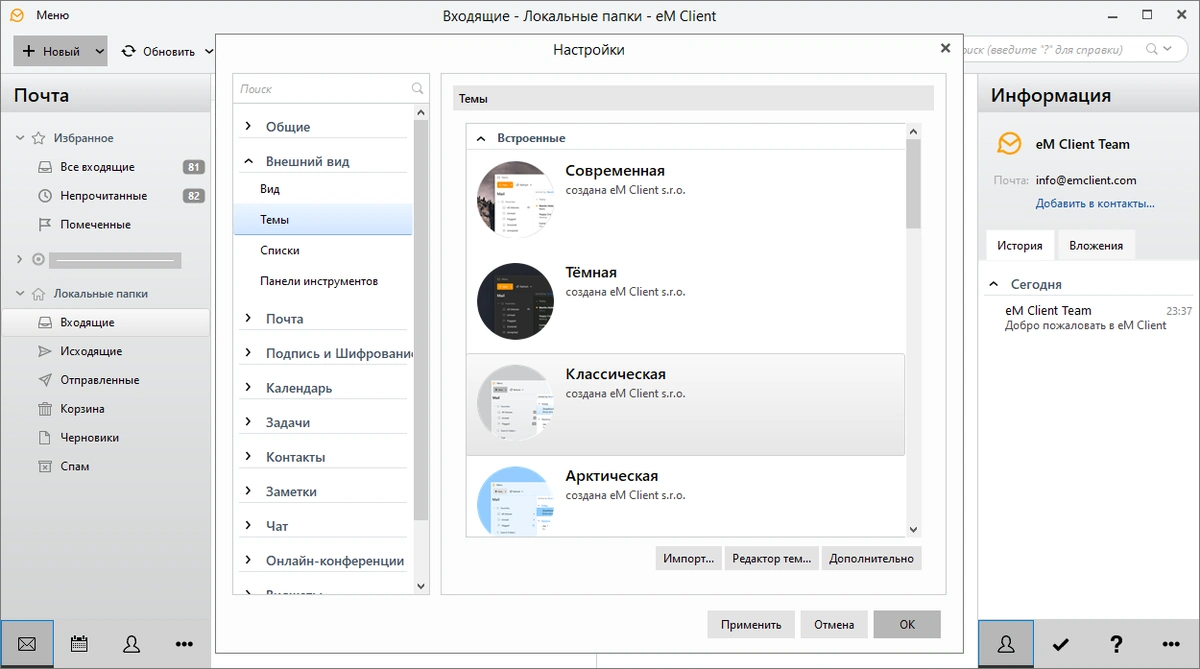
Task: Open Mail view via envelope icon
Action: 27,645
